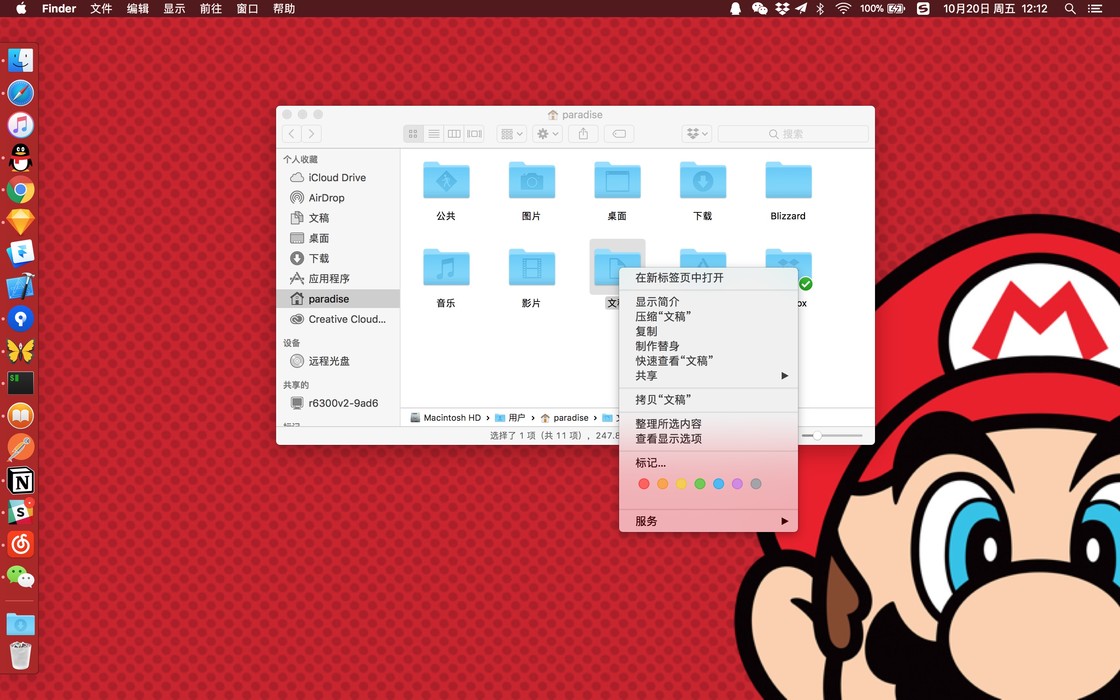This screenshot has width=1120, height=700.
Task: Open the arrange-by grouping dropdown
Action: click(511, 134)
